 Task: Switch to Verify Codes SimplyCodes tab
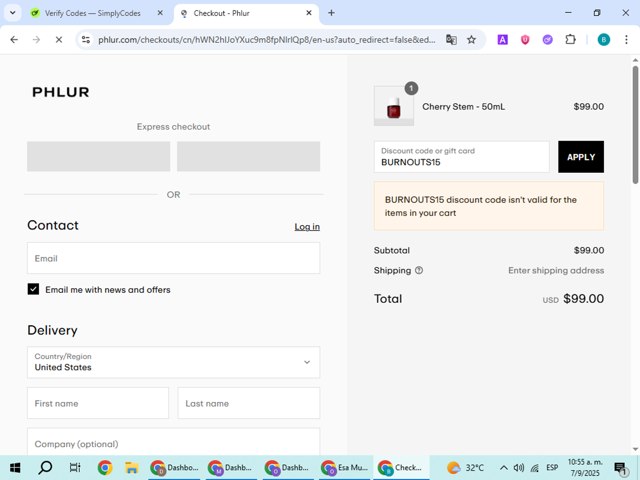(x=92, y=13)
